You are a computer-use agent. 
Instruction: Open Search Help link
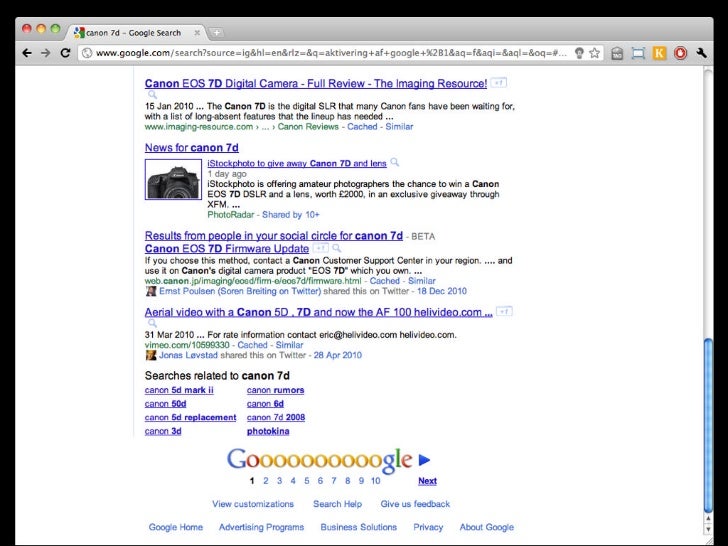coord(338,504)
